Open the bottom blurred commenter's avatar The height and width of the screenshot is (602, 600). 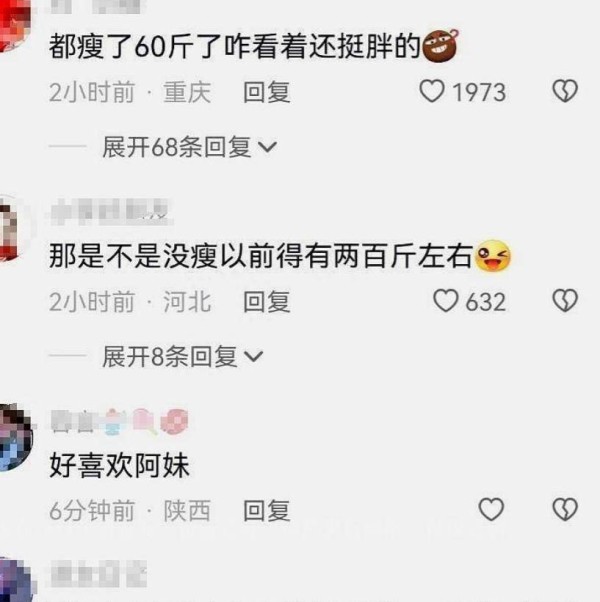point(13,580)
